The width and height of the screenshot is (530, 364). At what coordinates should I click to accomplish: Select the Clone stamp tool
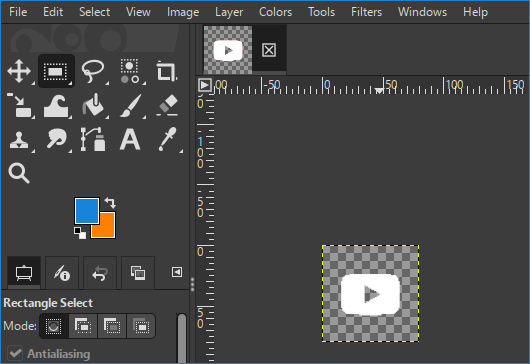[19, 139]
